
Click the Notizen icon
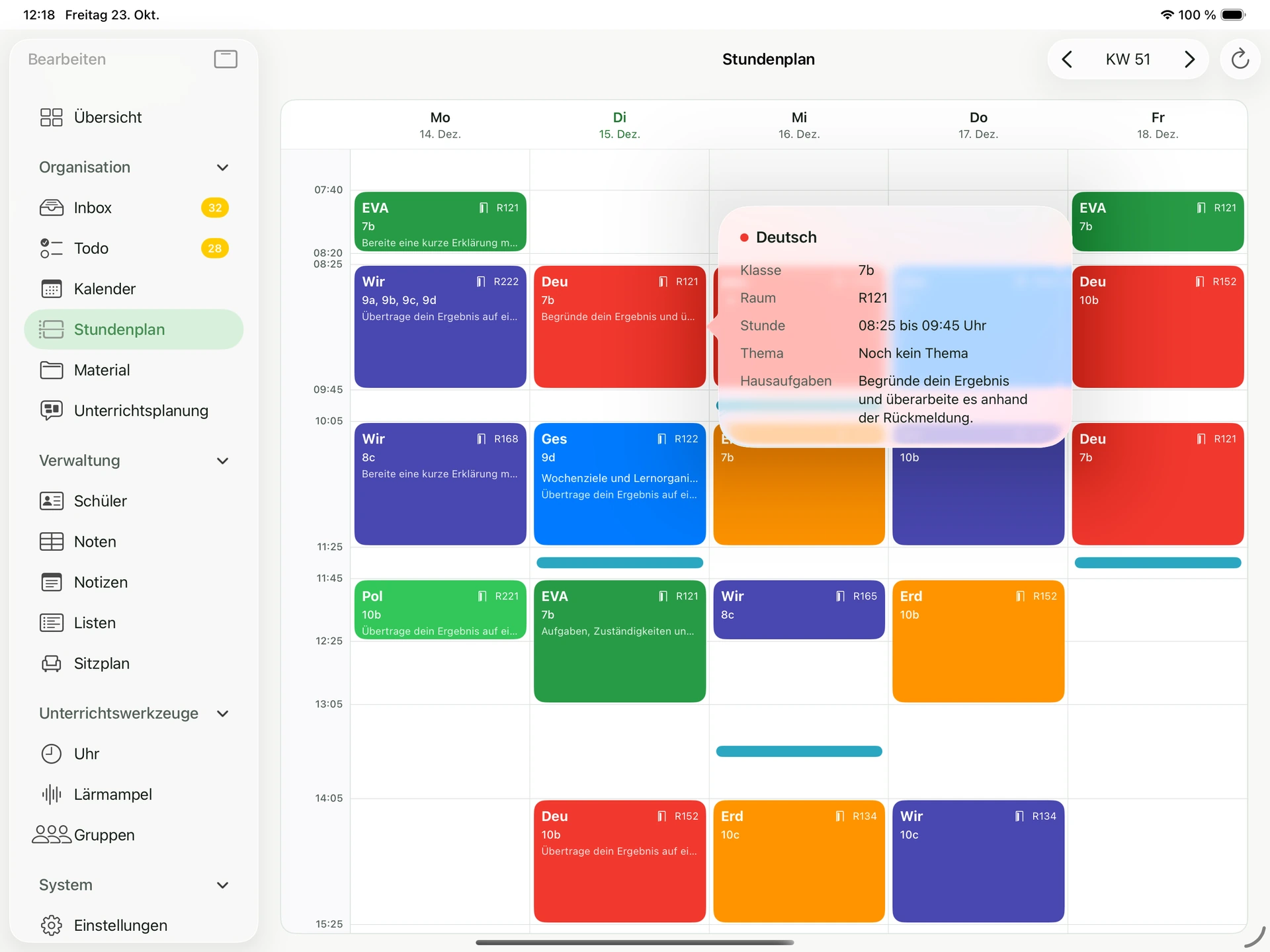52,582
